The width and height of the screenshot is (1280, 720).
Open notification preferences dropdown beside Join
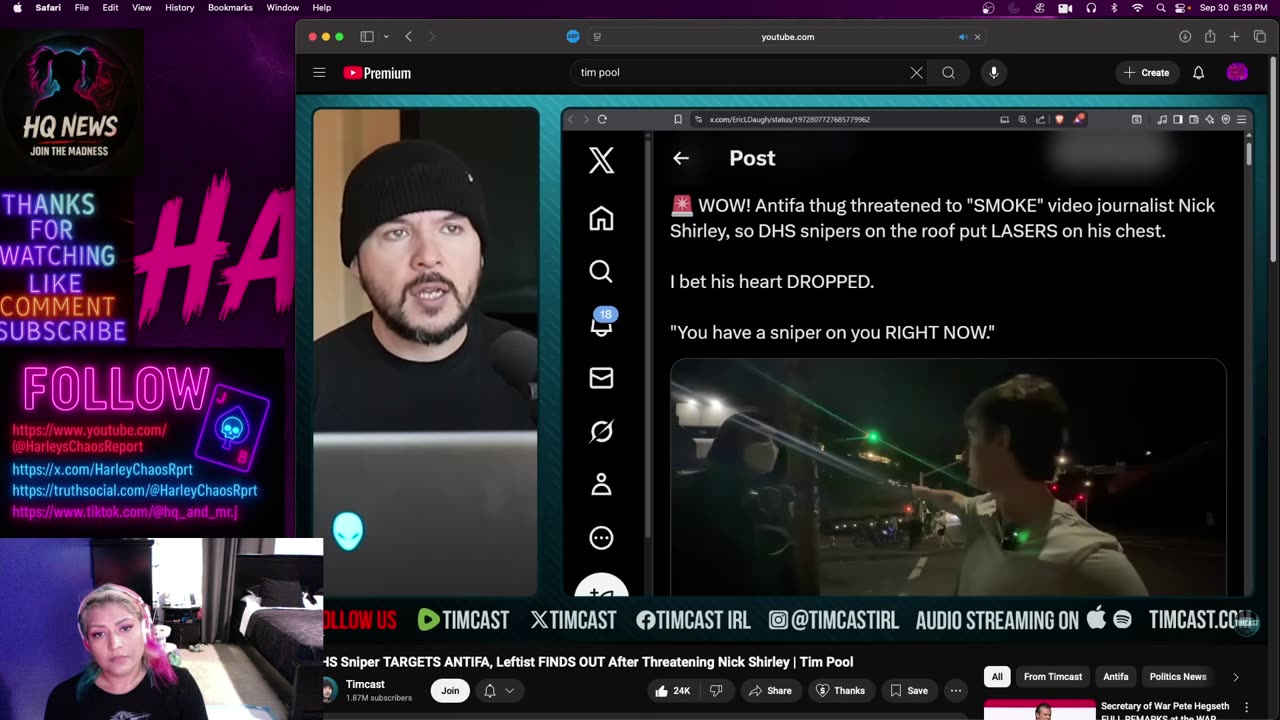[x=498, y=690]
